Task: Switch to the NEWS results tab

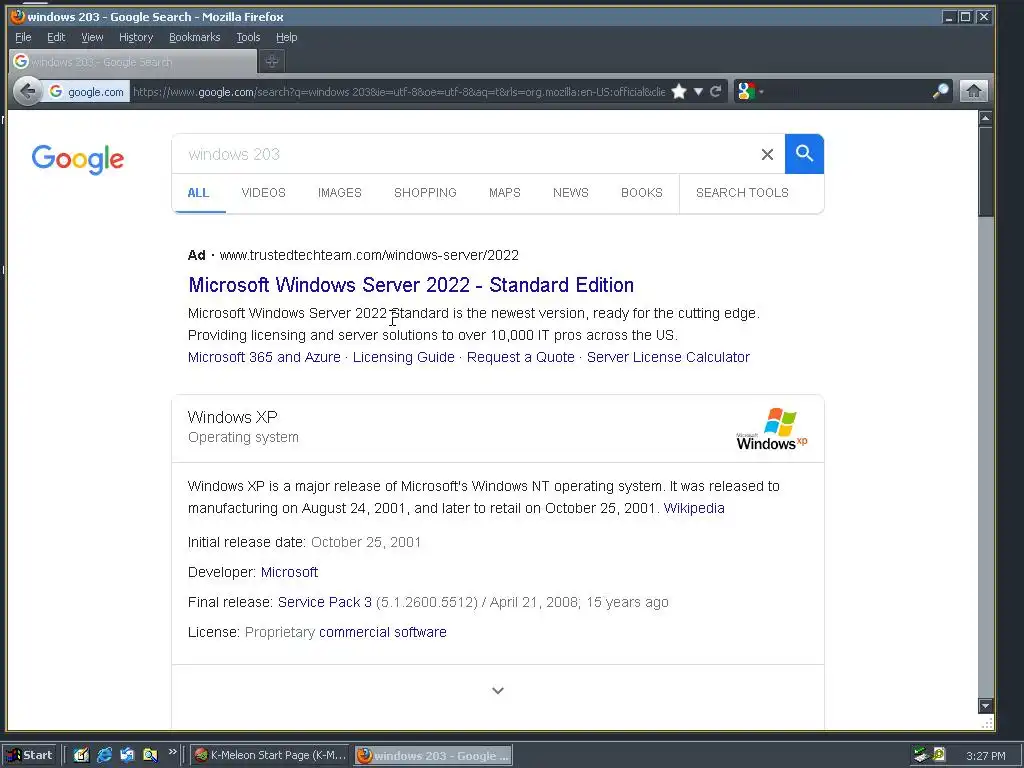Action: click(571, 193)
